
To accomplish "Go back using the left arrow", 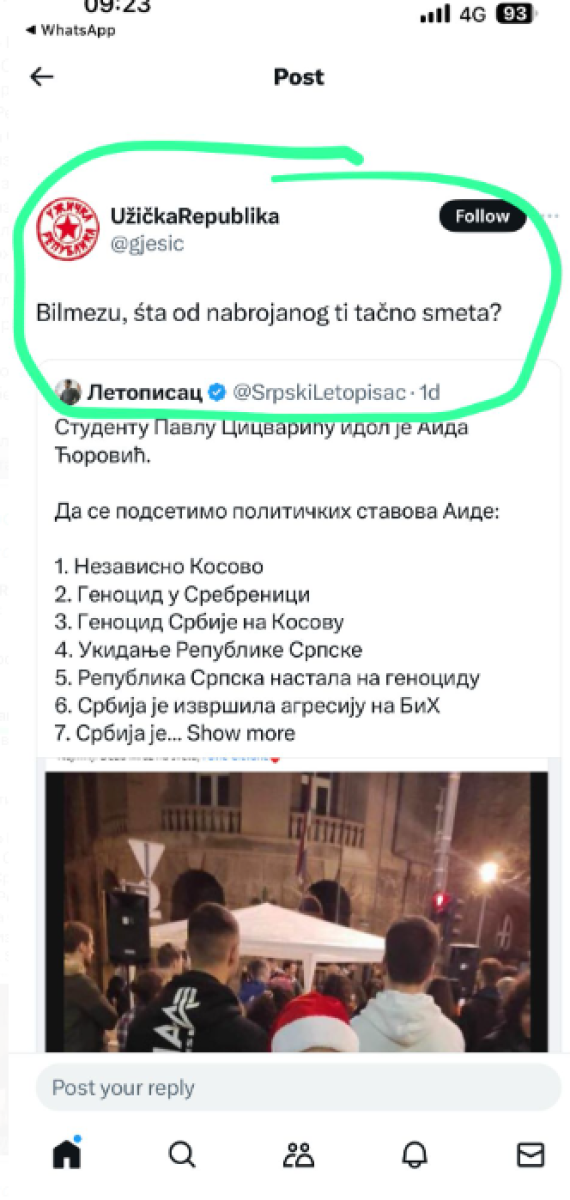I will point(42,77).
